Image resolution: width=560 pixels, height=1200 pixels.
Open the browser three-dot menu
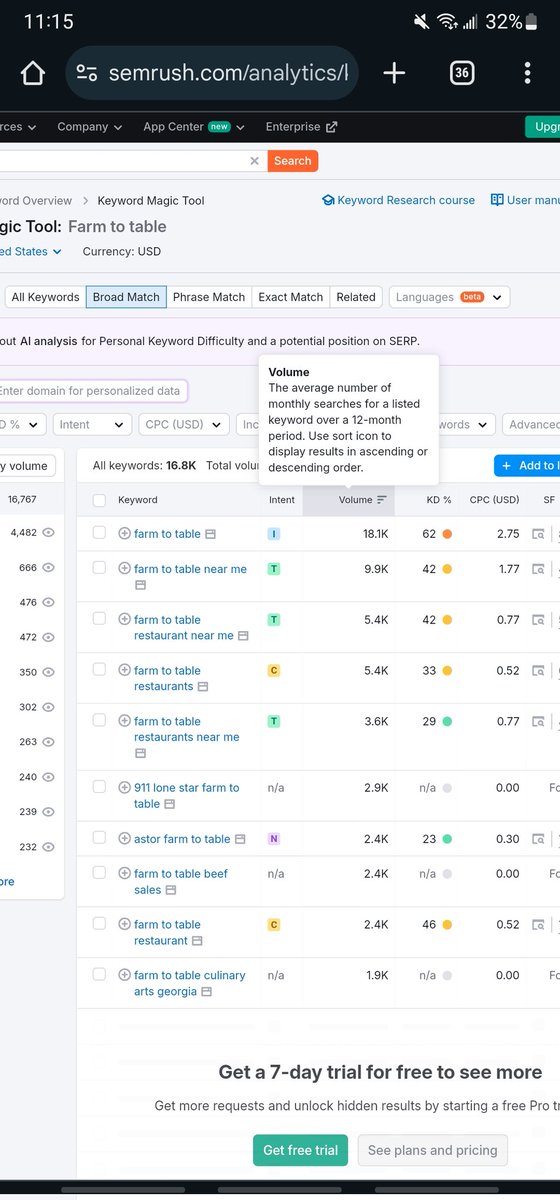pyautogui.click(x=528, y=73)
